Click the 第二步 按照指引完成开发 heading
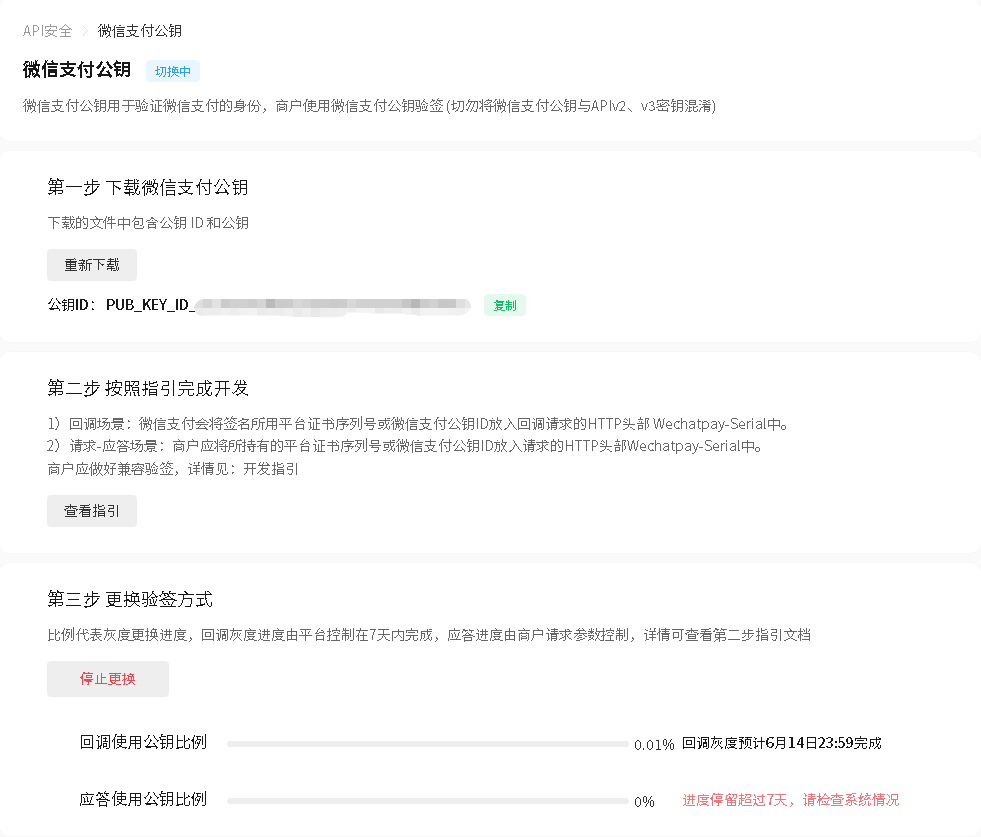The width and height of the screenshot is (981, 837). [x=148, y=388]
